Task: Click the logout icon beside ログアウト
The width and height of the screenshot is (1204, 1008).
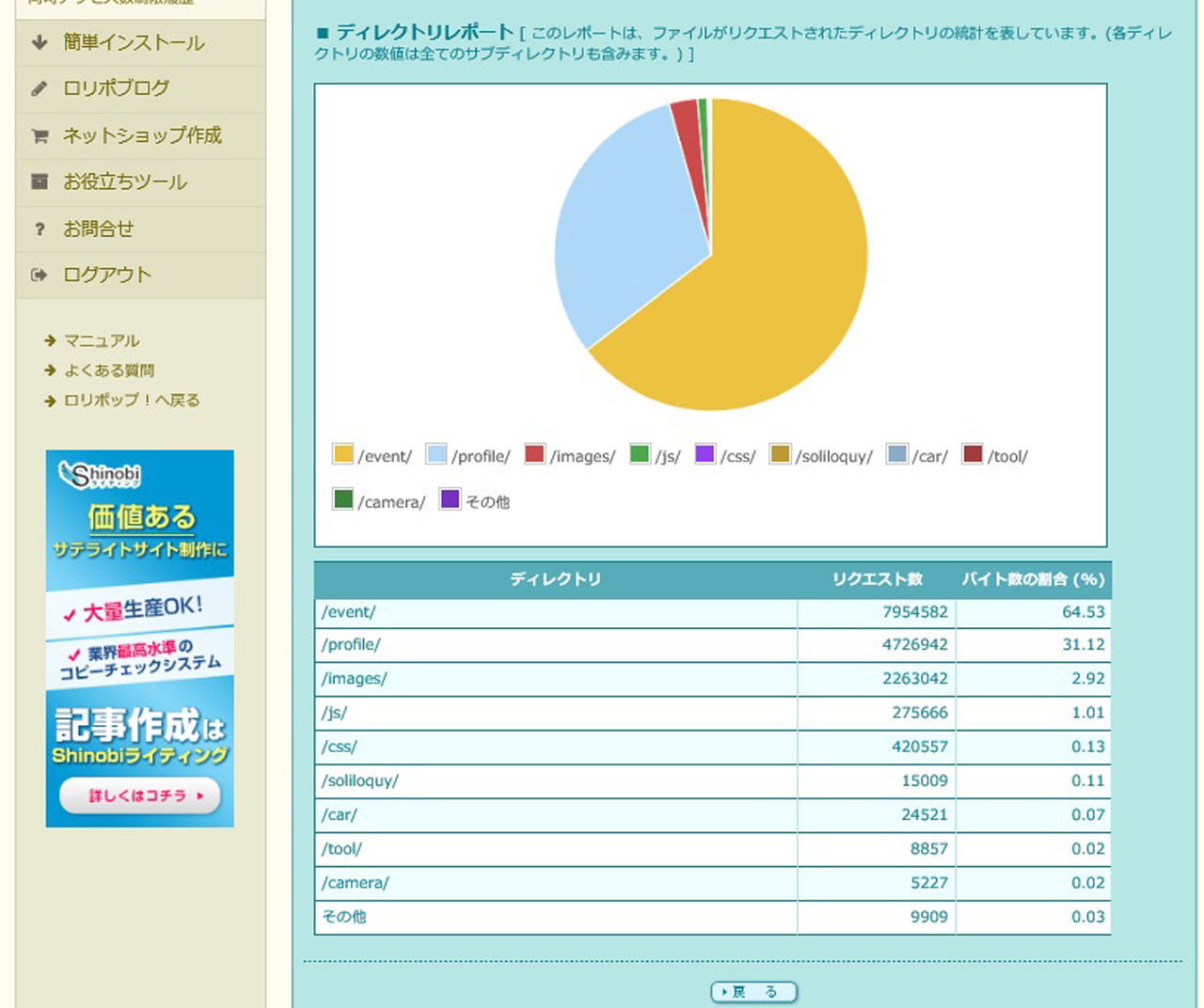Action: click(x=40, y=275)
